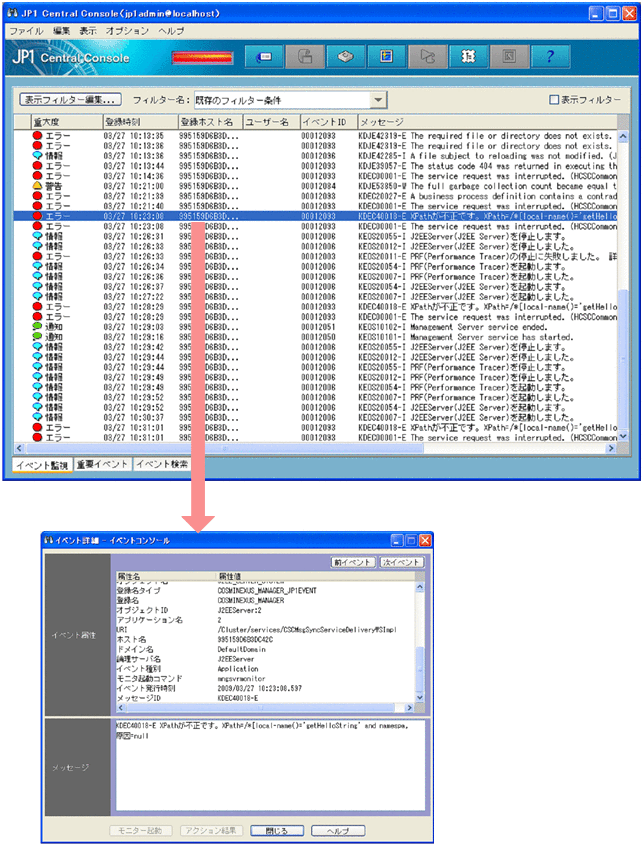Open help via the question mark toolbar icon

pos(550,57)
